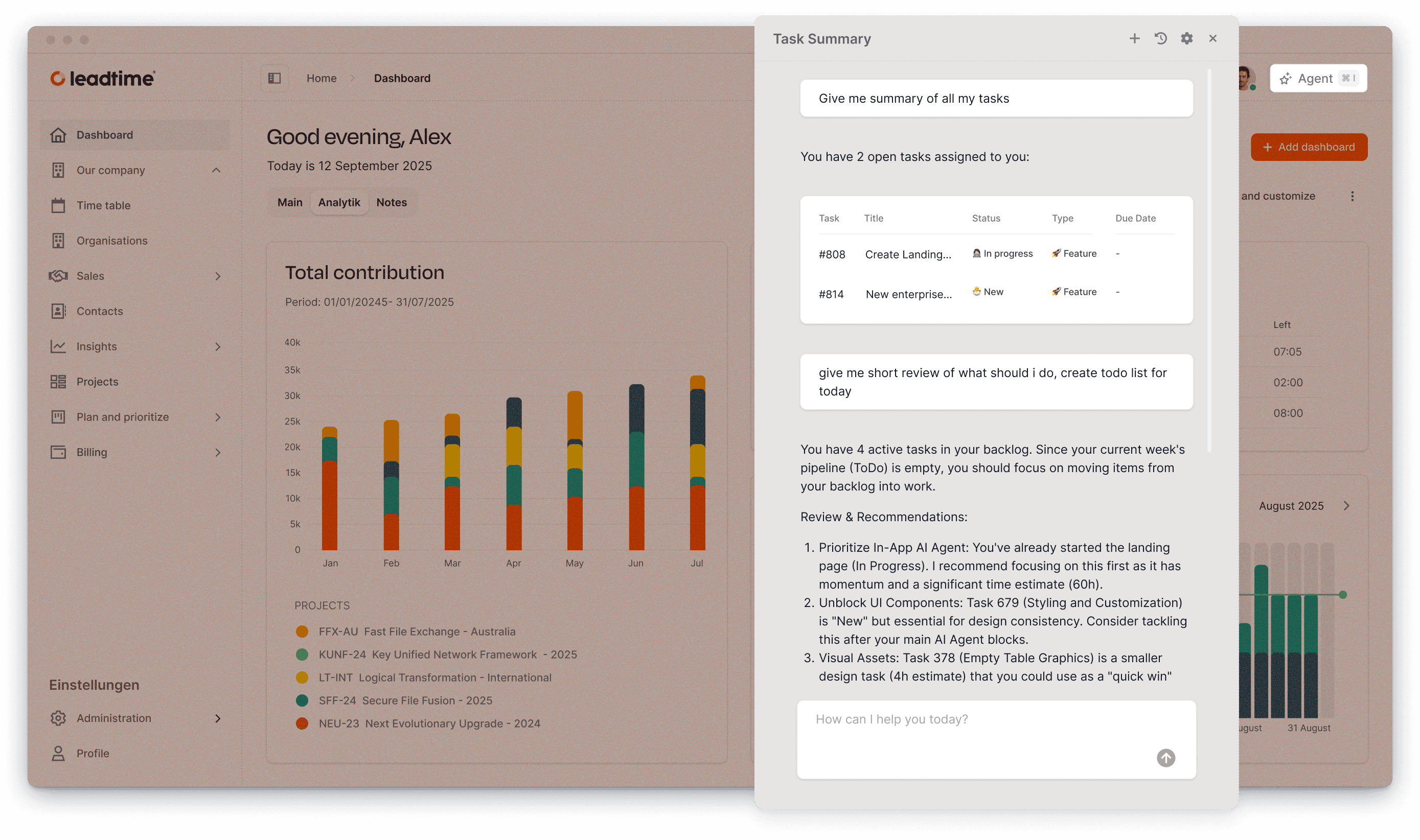Click the plus icon in Task Summary header
Screen dimensions: 1420x840
click(1134, 38)
